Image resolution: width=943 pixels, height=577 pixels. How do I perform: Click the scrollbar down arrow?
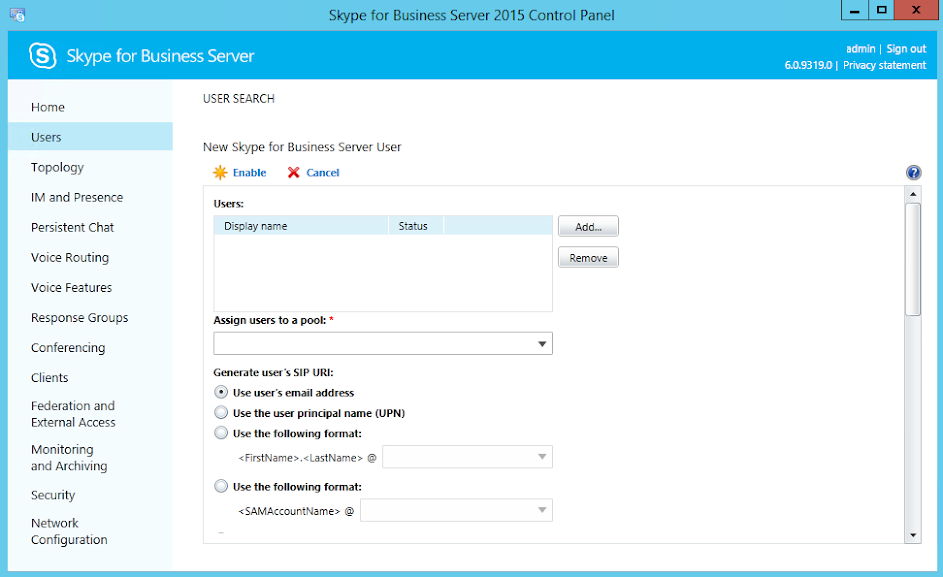point(913,535)
